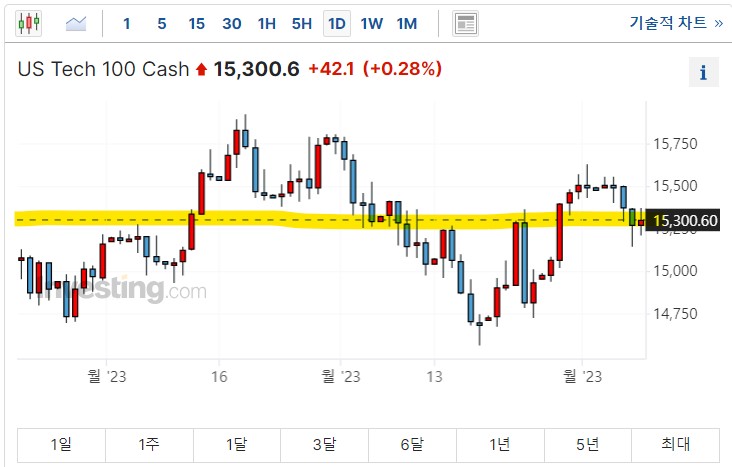Click the 15,300.6 last price in the header
The image size is (732, 467).
click(256, 69)
